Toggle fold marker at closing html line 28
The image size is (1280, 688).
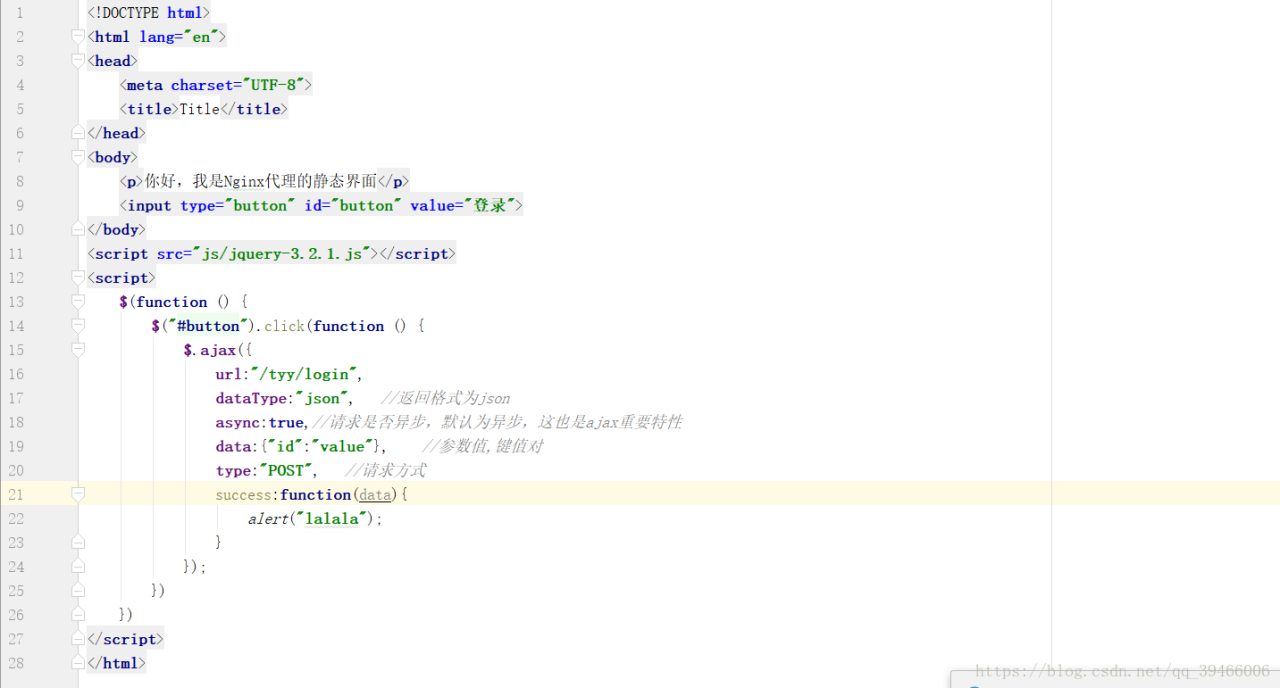point(78,663)
